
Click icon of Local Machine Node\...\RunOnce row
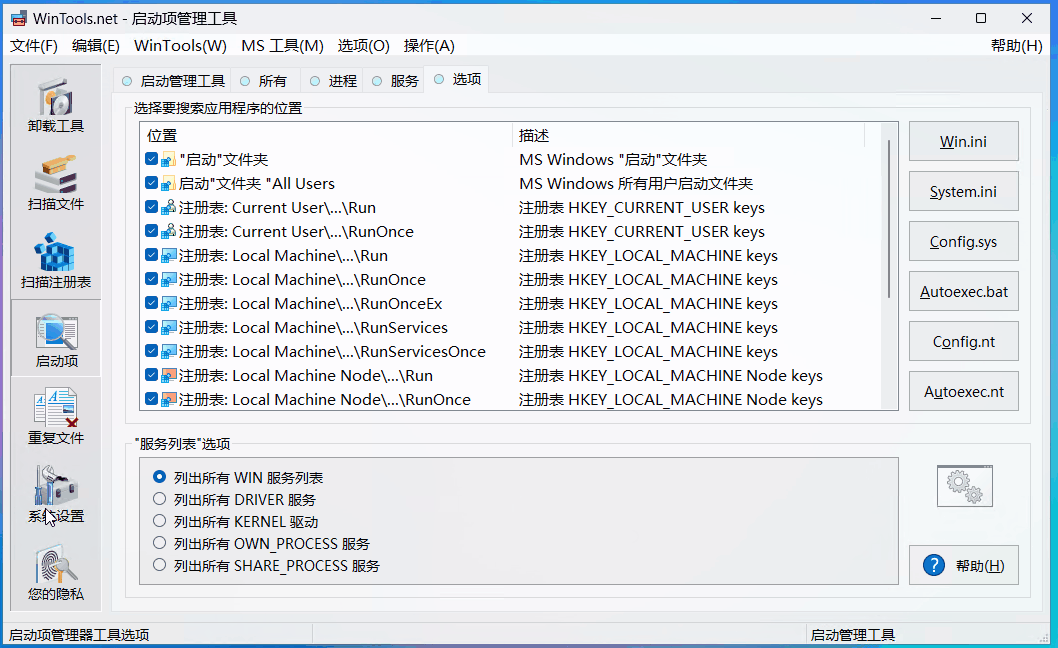[169, 400]
